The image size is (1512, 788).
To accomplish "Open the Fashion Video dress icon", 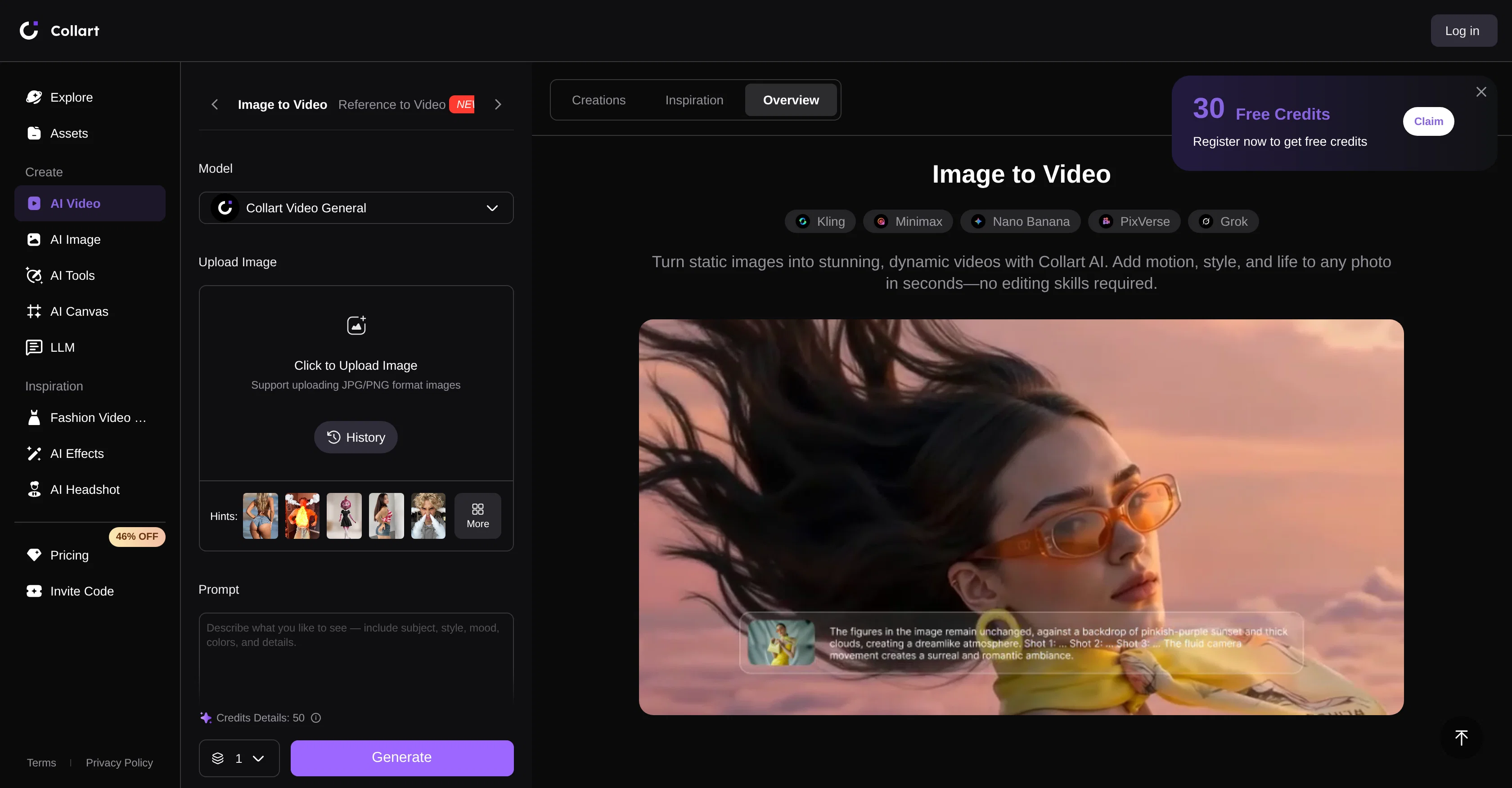I will [34, 418].
